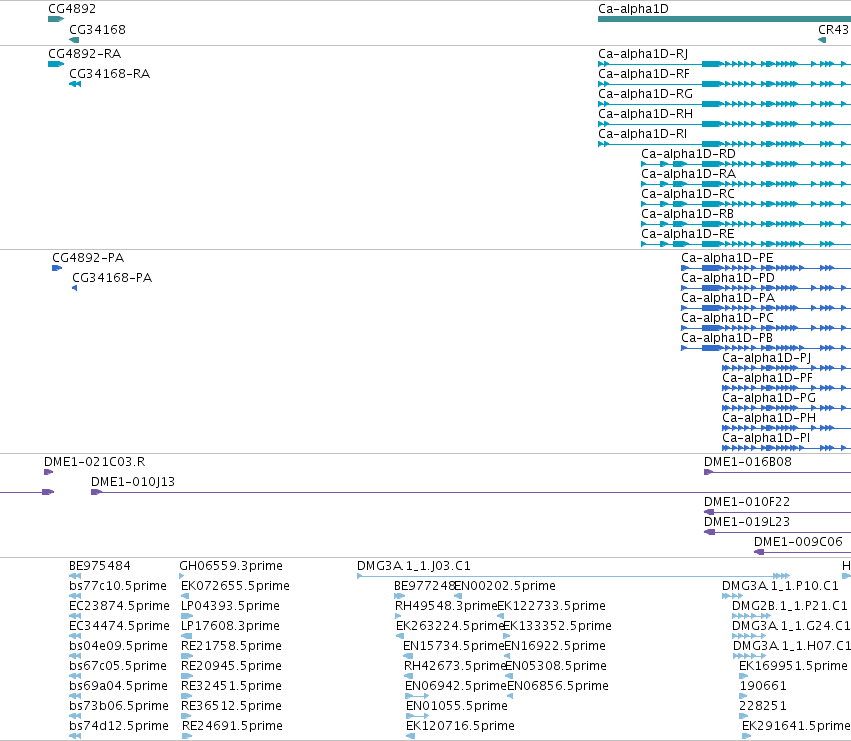Click the CG4892-PA protein feature

(x=57, y=268)
